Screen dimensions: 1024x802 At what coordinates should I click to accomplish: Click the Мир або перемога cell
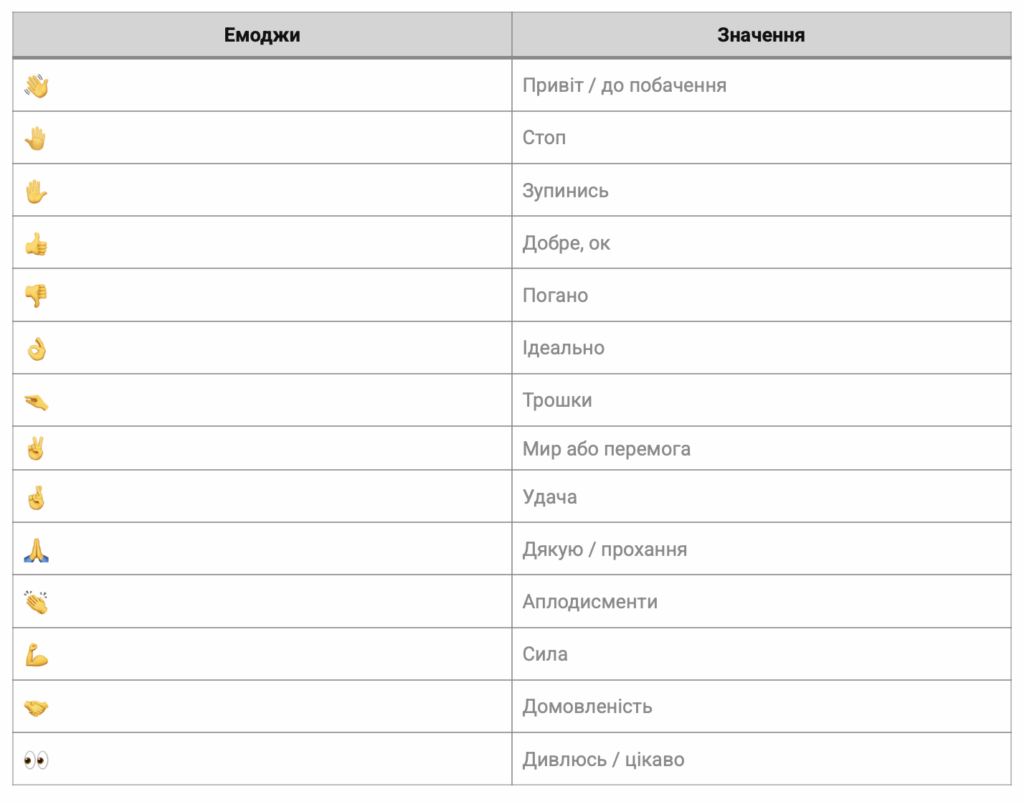[x=606, y=449]
